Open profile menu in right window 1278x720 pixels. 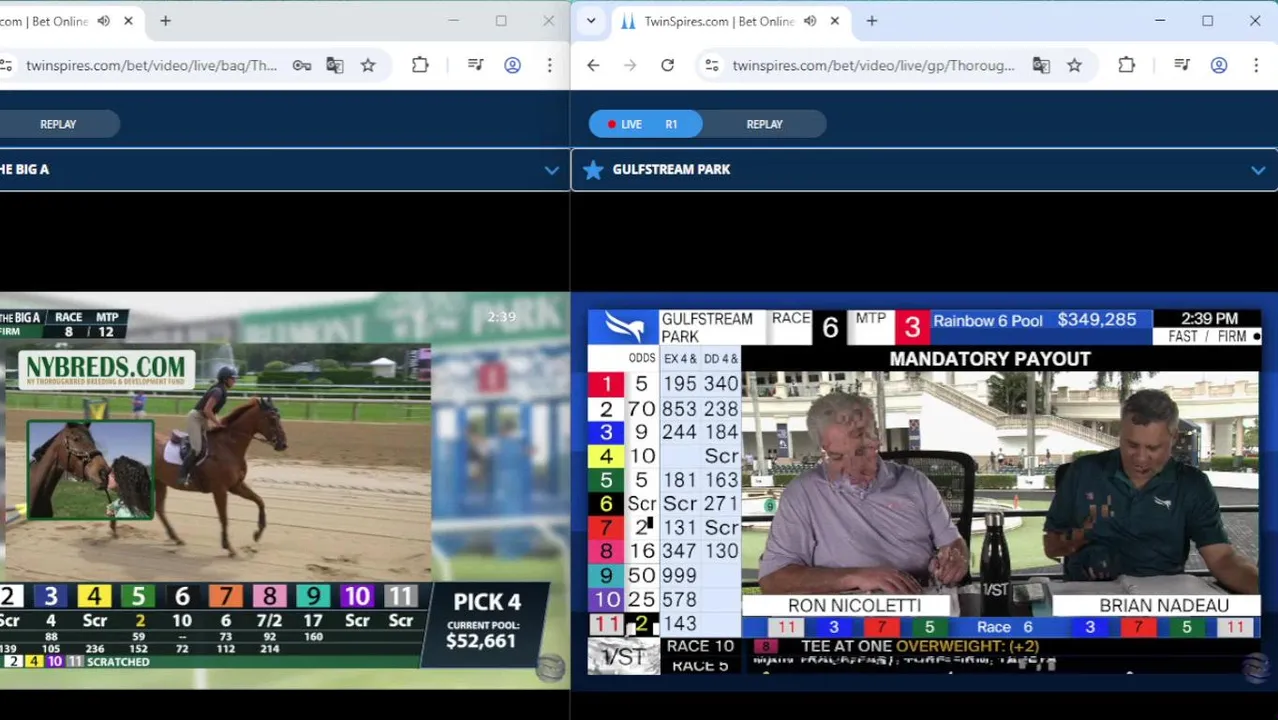point(1218,65)
